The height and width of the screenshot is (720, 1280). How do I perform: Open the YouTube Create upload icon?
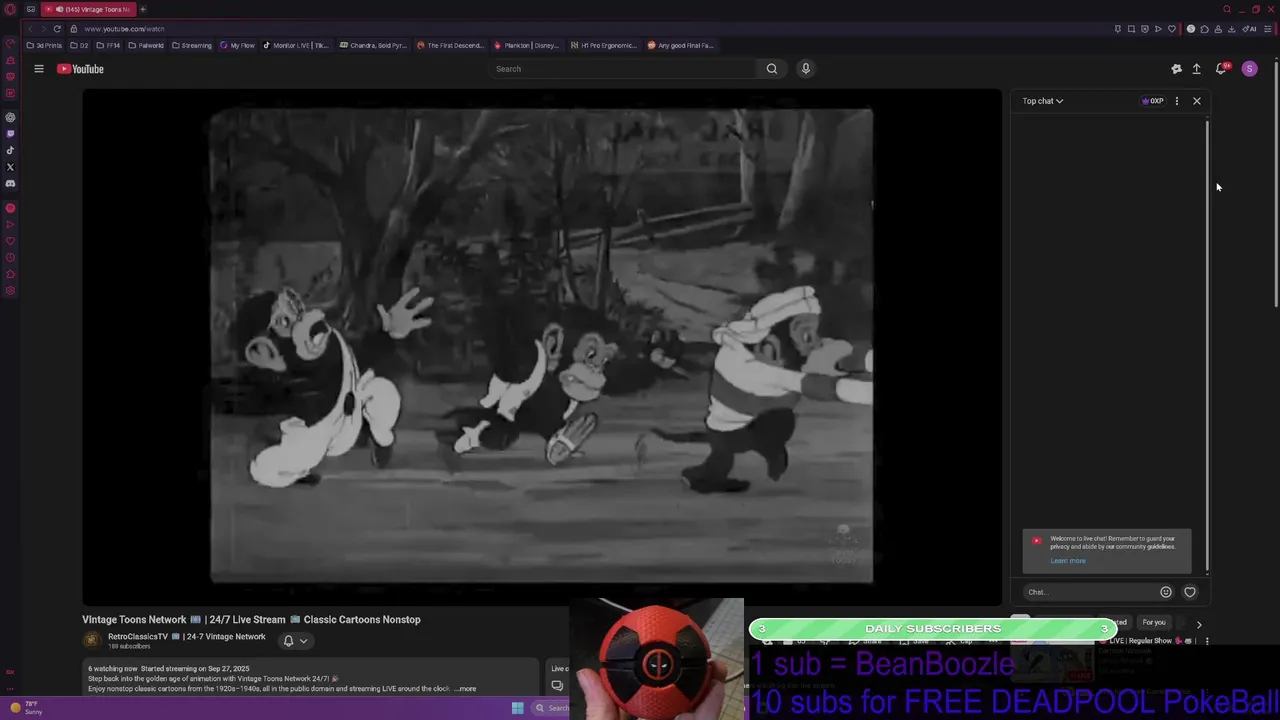(1196, 69)
